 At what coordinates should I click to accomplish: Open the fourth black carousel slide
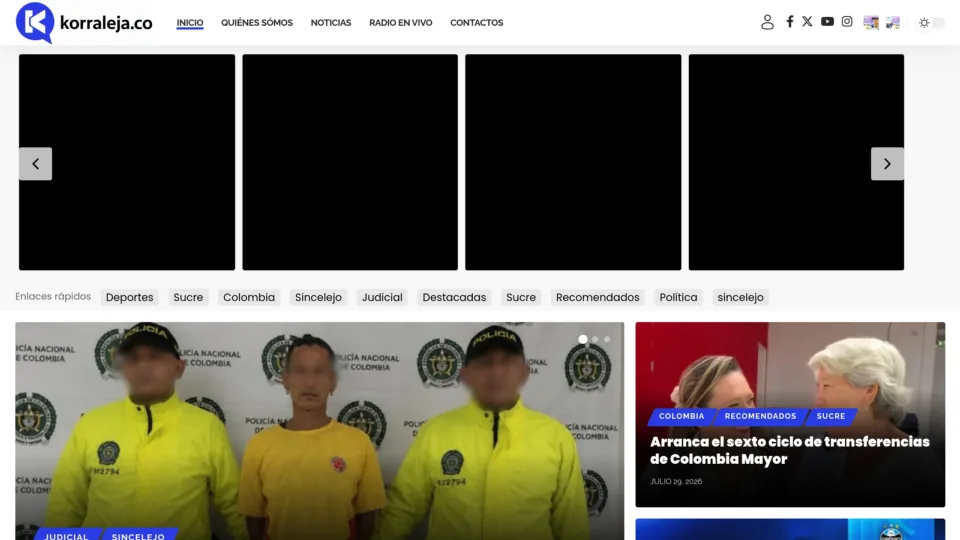pos(797,162)
